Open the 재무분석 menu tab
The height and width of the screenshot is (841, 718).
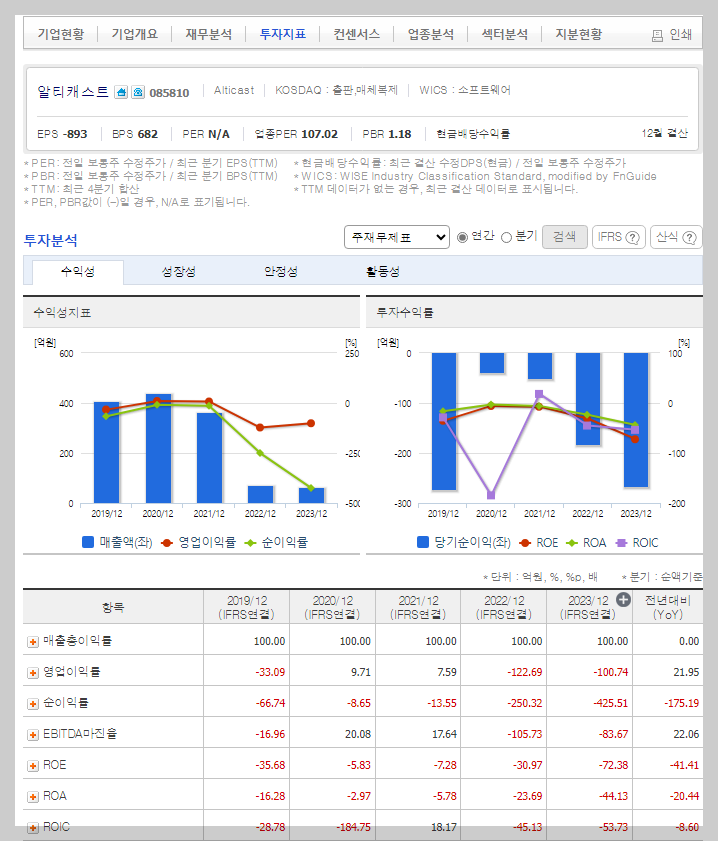tap(209, 34)
